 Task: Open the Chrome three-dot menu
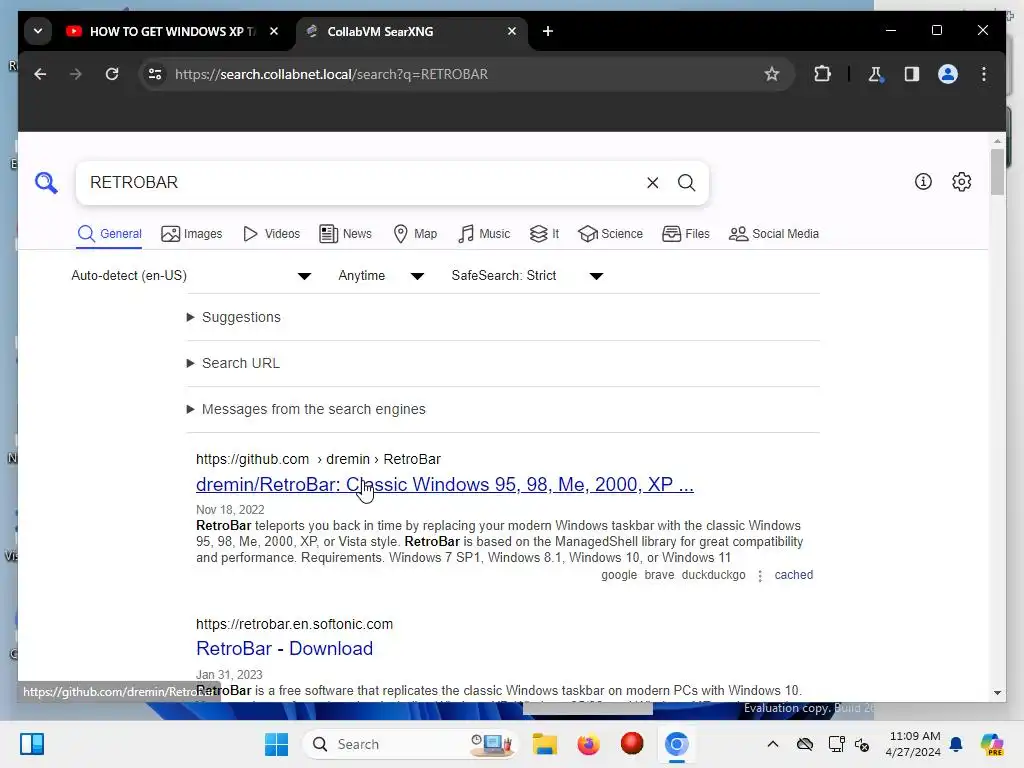point(984,74)
